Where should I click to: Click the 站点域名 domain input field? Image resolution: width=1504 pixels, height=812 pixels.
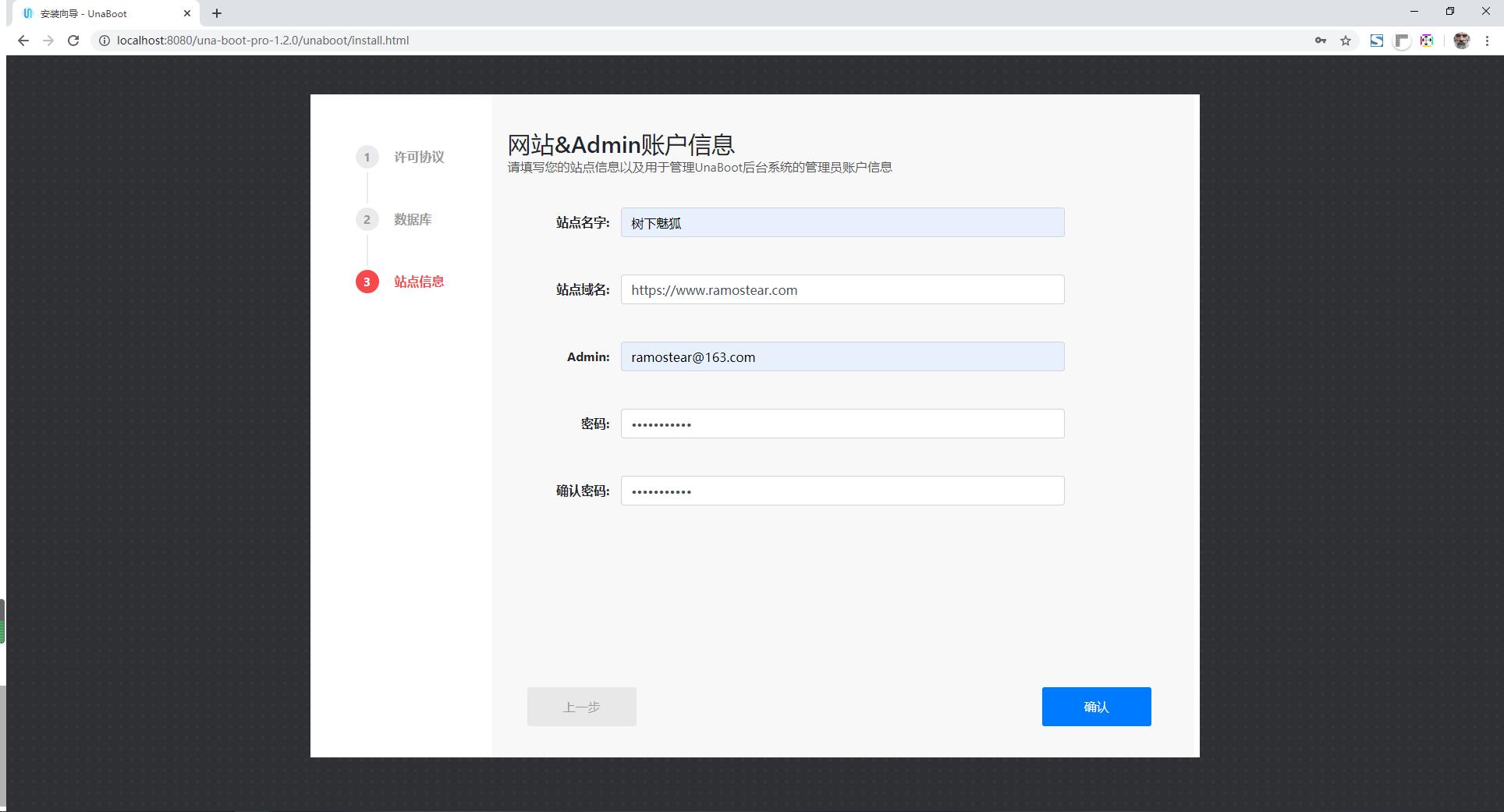(x=842, y=289)
